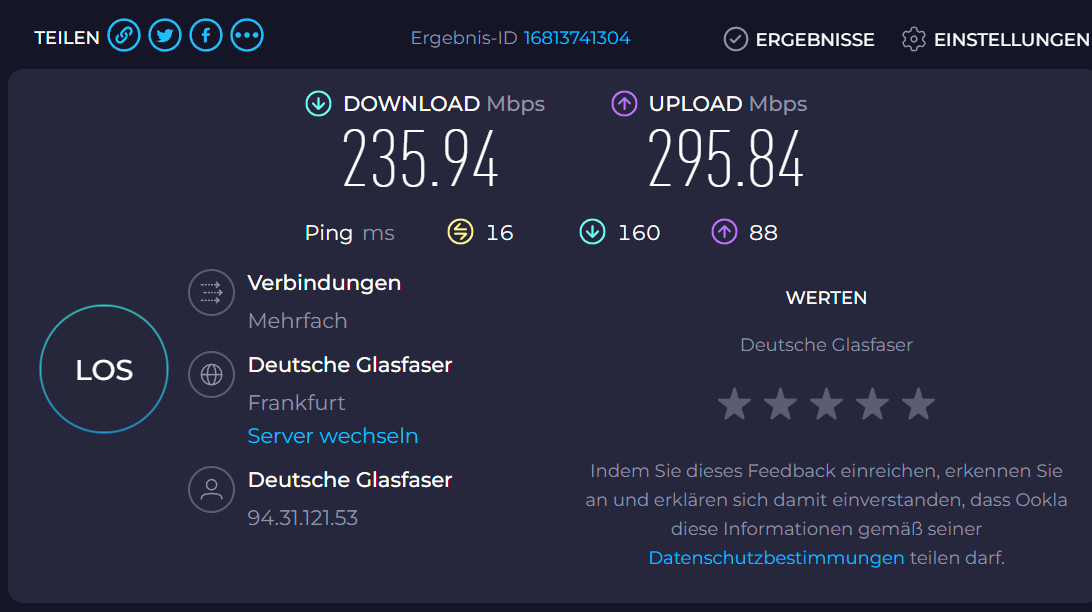
Task: Start a new test with LOS button
Action: (104, 369)
